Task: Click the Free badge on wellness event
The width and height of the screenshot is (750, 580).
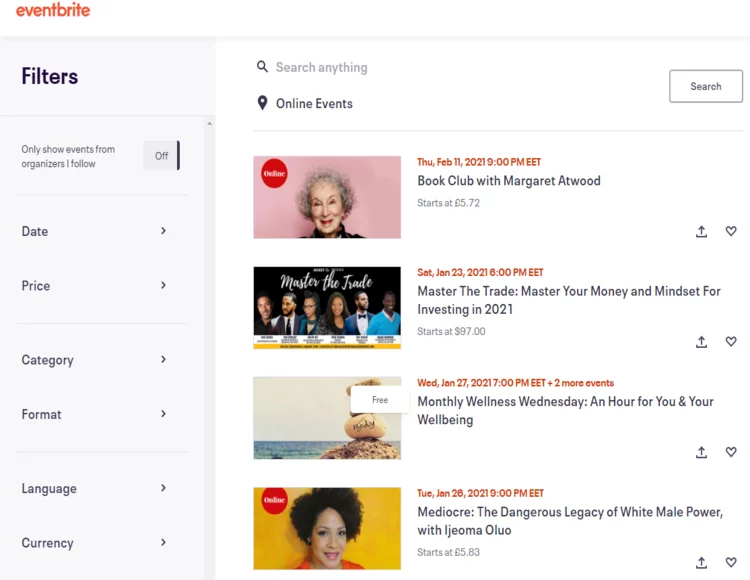Action: pos(380,400)
